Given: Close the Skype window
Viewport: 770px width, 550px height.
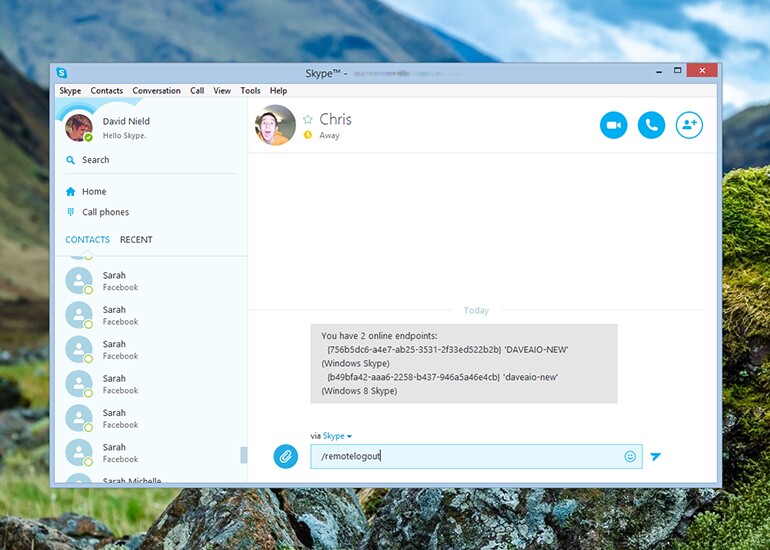Looking at the screenshot, I should click(702, 71).
